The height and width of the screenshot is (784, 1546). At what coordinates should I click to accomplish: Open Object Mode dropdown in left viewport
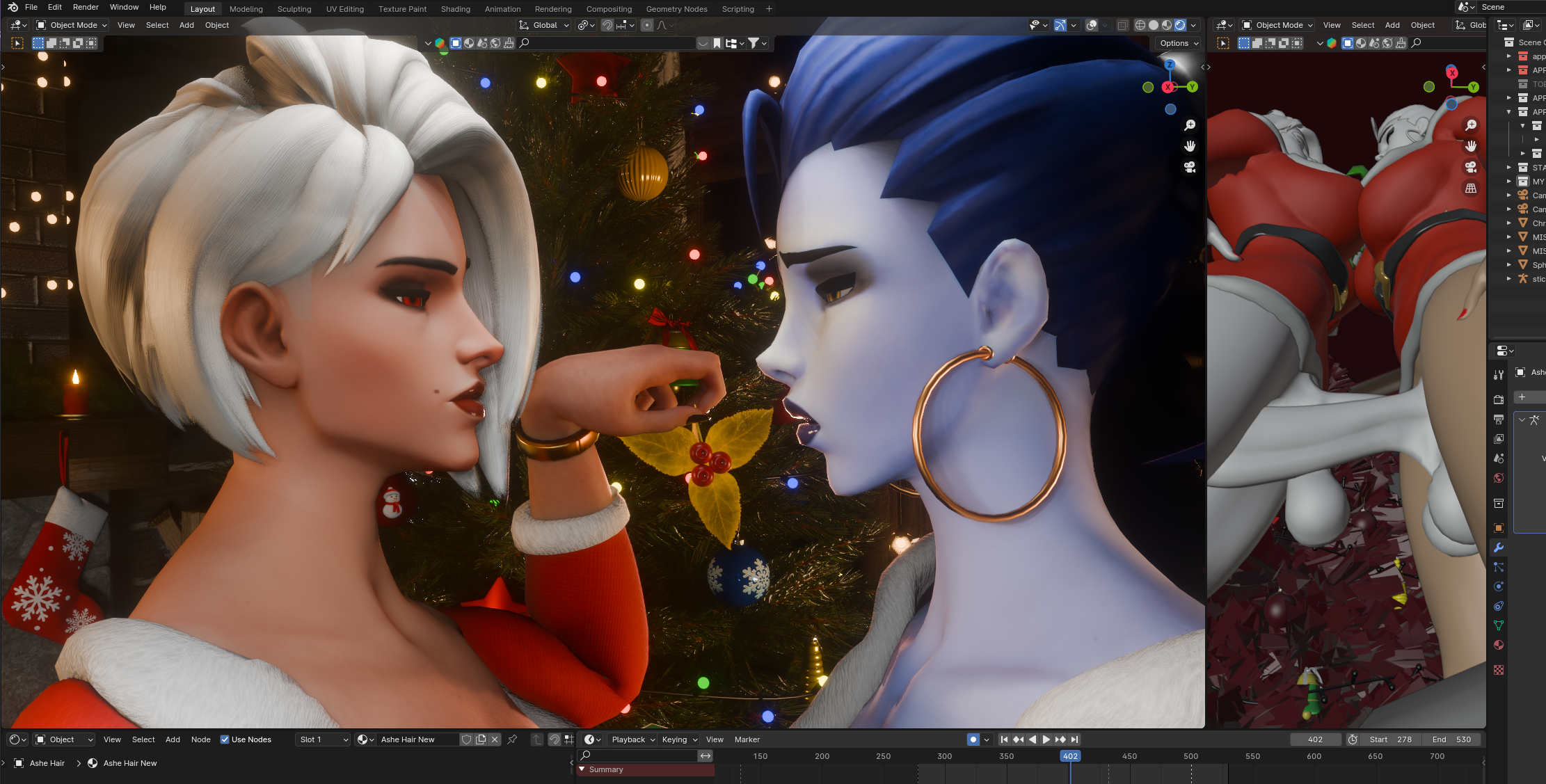72,25
